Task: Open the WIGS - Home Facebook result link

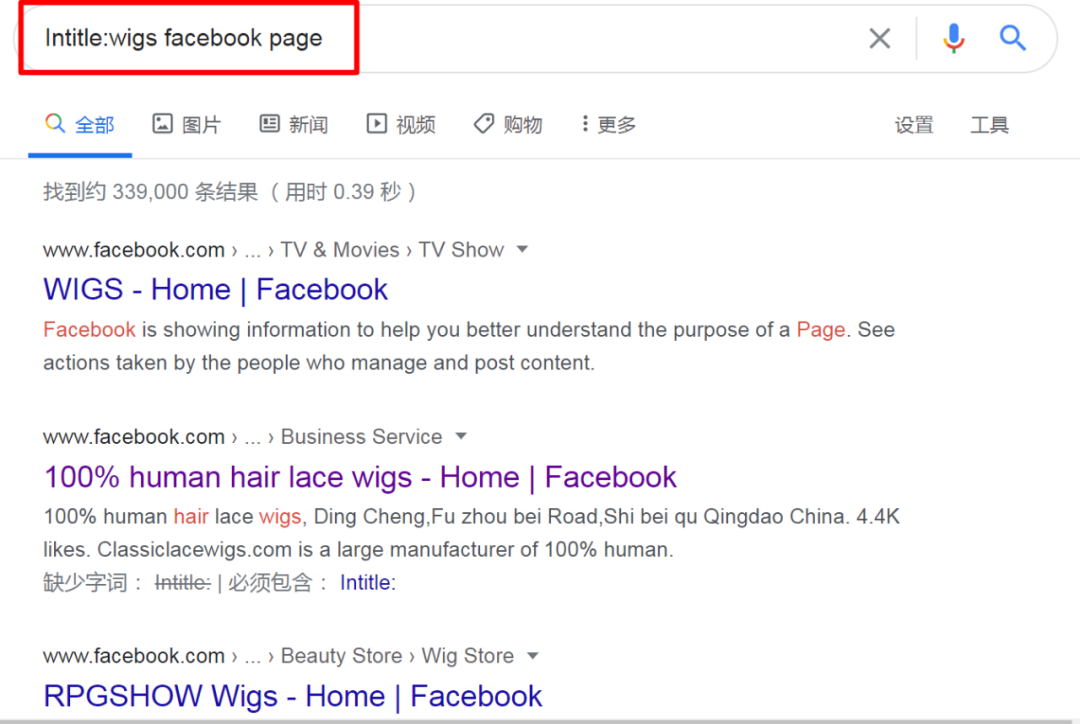Action: pyautogui.click(x=215, y=289)
